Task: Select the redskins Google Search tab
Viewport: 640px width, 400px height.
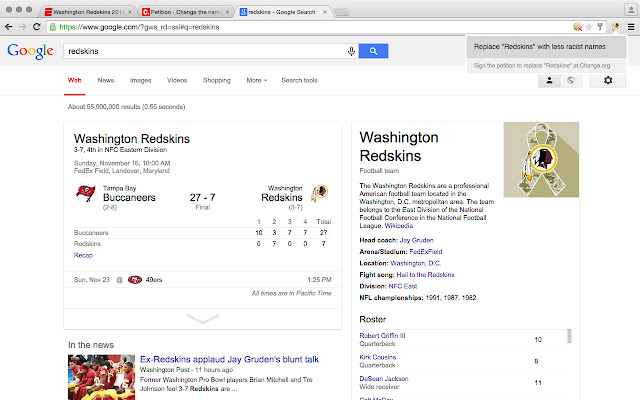Action: coord(282,12)
